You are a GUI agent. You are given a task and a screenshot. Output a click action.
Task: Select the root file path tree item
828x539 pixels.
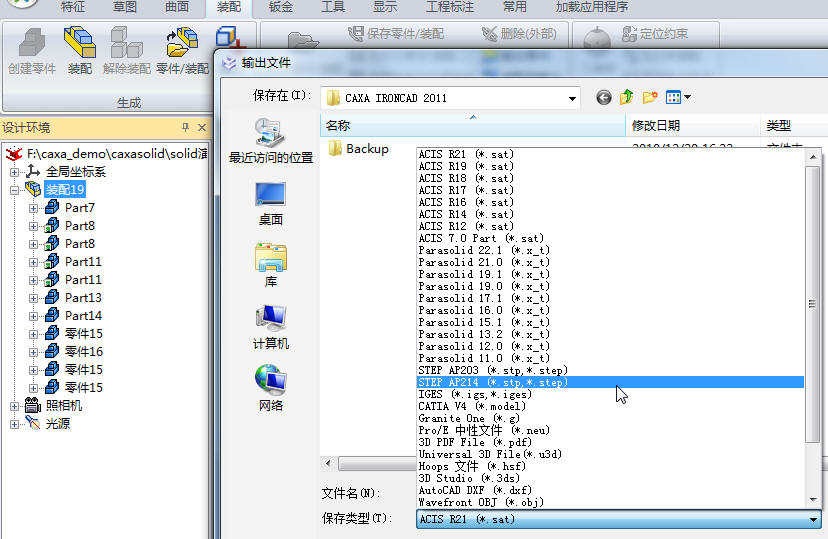[117, 154]
